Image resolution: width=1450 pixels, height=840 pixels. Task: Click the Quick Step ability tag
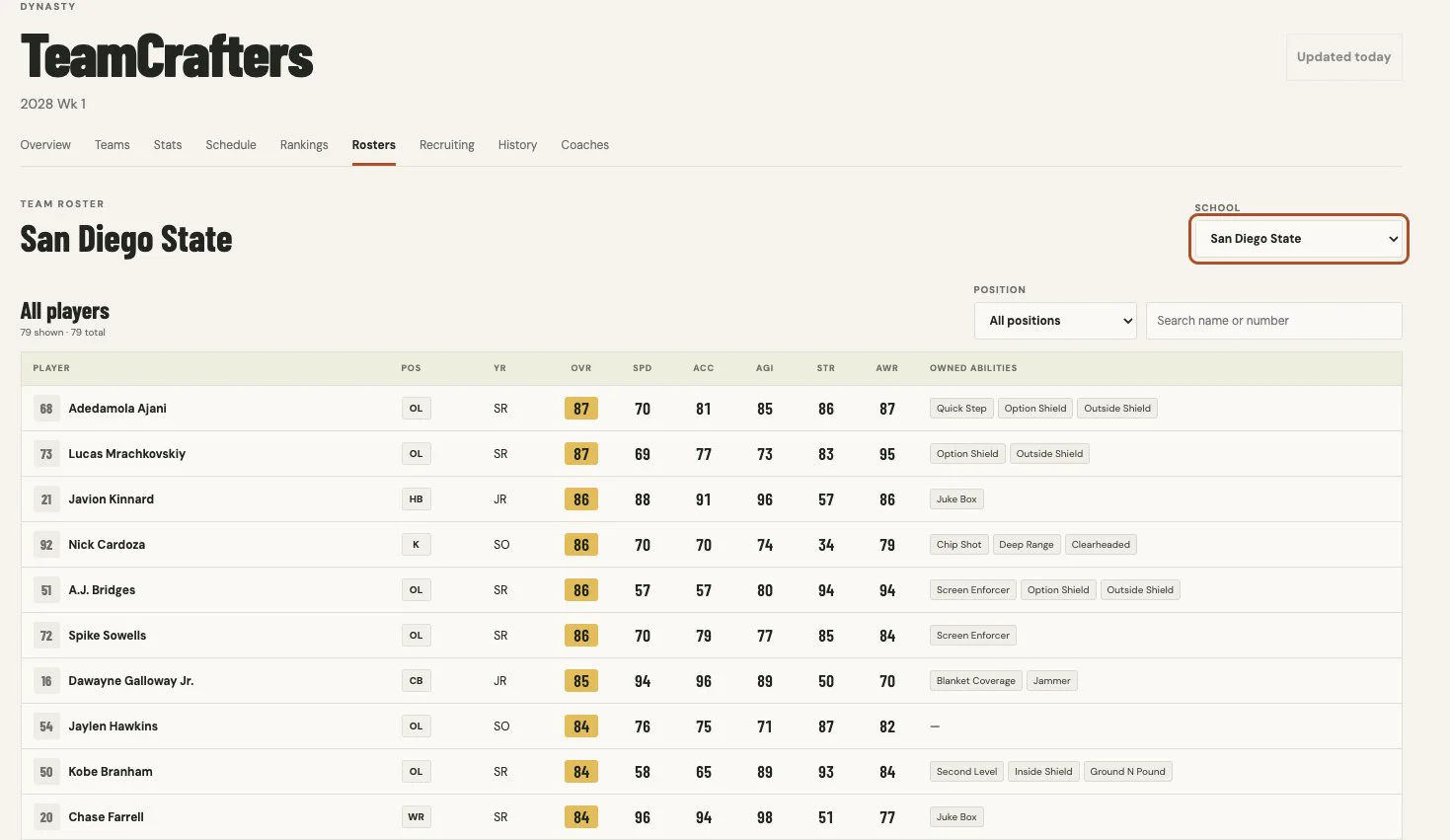coord(961,409)
